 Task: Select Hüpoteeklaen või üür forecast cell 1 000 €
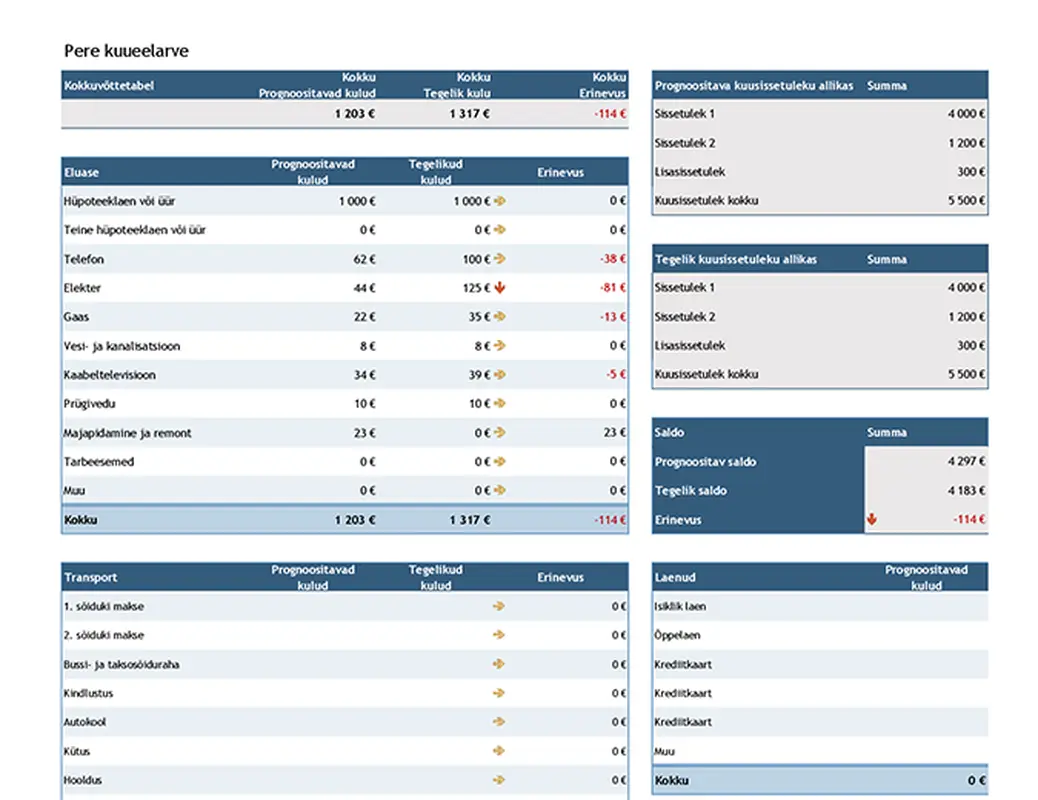(x=357, y=201)
